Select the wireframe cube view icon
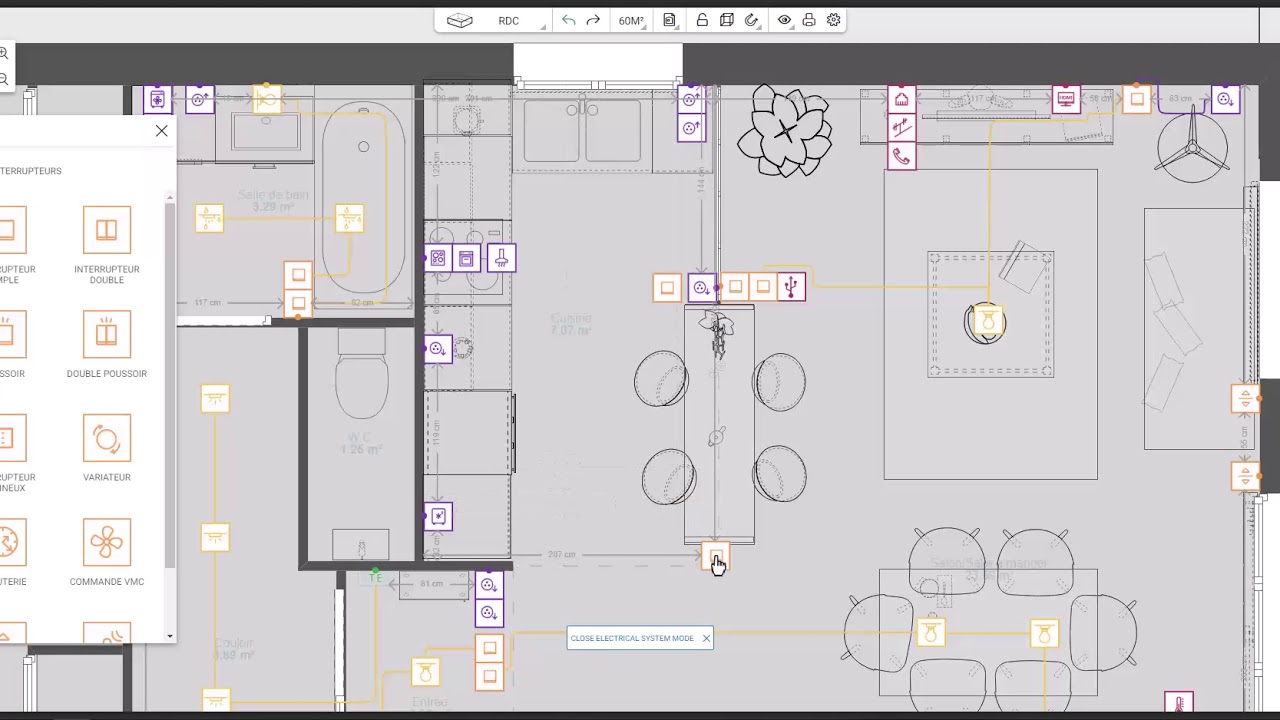This screenshot has width=1280, height=720. pos(727,20)
